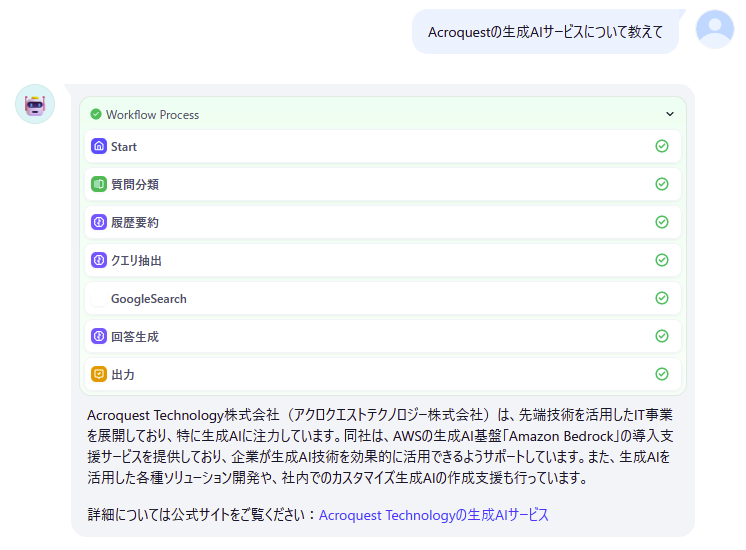The image size is (746, 550).
Task: Click the 出力 row success checkmark
Action: coord(662,374)
